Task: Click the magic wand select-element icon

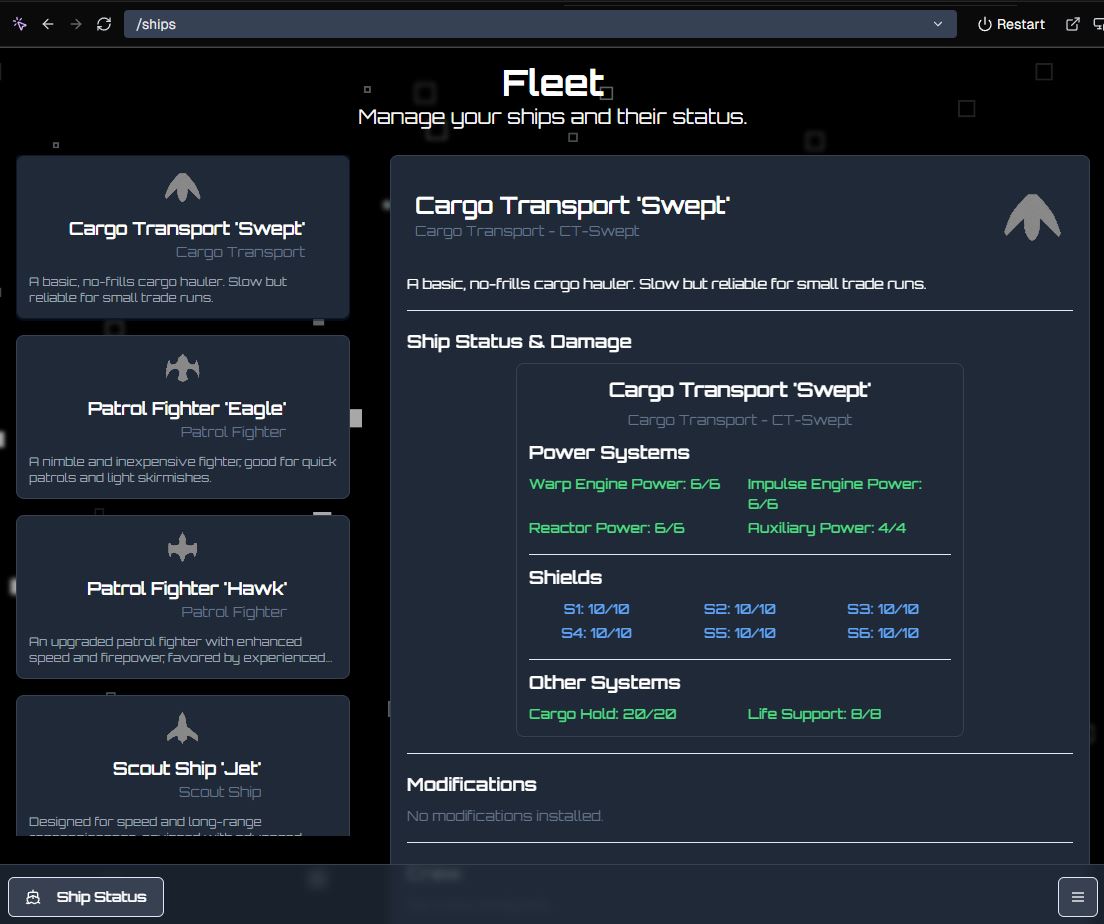Action: 20,24
